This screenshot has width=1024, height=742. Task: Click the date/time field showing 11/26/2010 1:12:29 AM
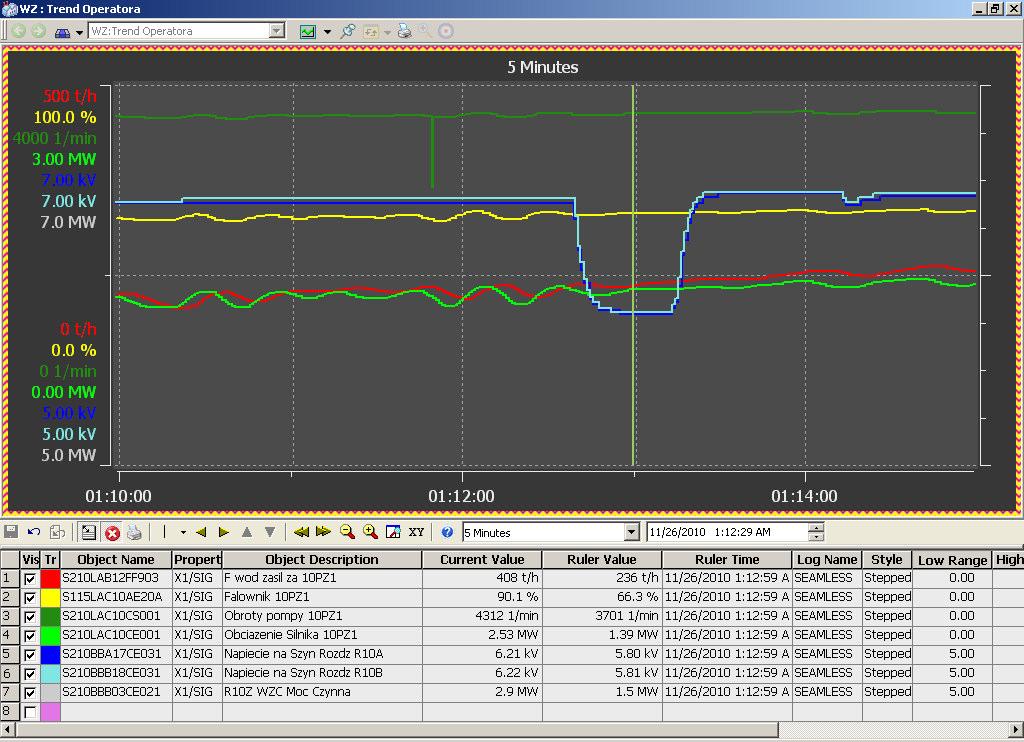(x=727, y=532)
